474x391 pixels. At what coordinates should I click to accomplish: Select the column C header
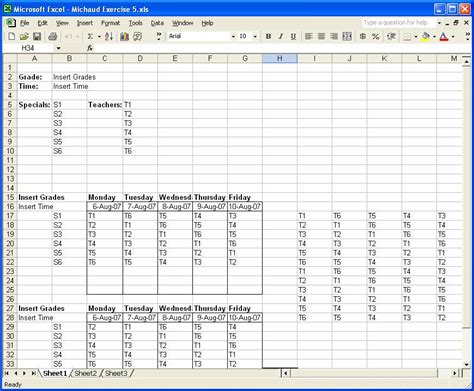click(105, 59)
